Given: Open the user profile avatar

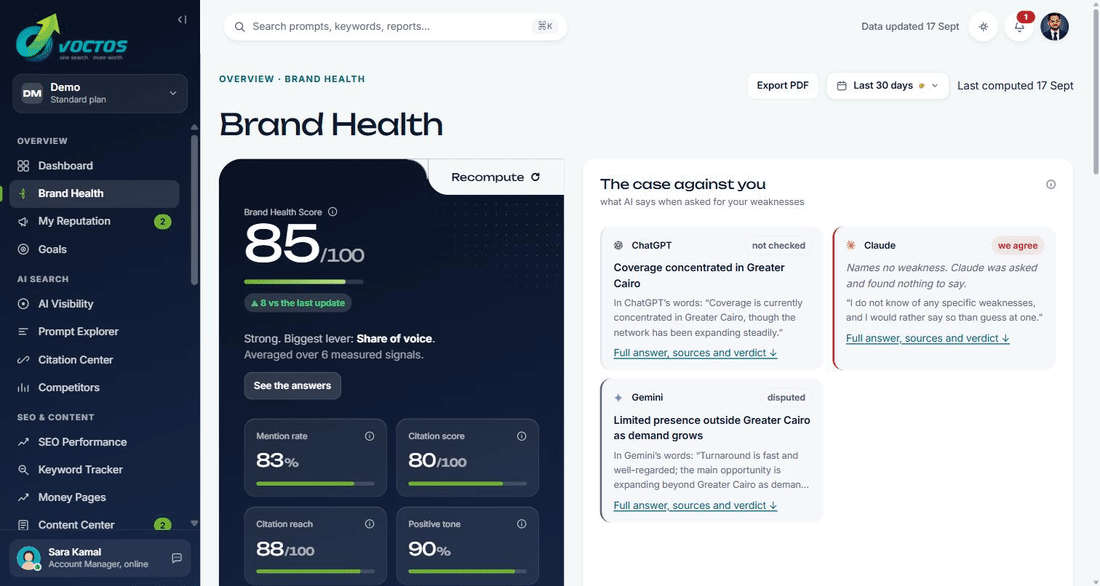Looking at the screenshot, I should pyautogui.click(x=1054, y=27).
